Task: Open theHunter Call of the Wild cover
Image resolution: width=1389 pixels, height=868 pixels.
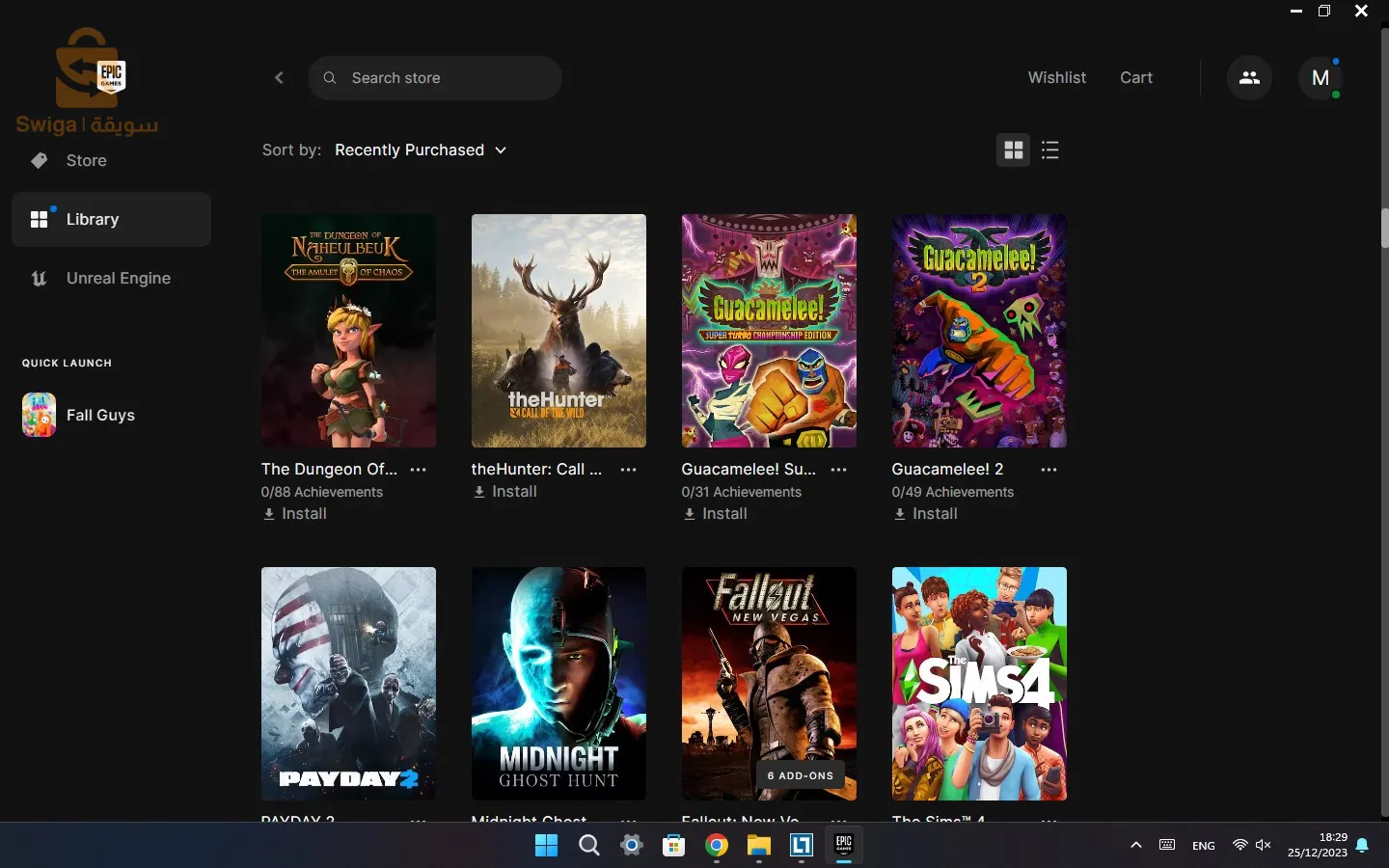Action: tap(558, 331)
